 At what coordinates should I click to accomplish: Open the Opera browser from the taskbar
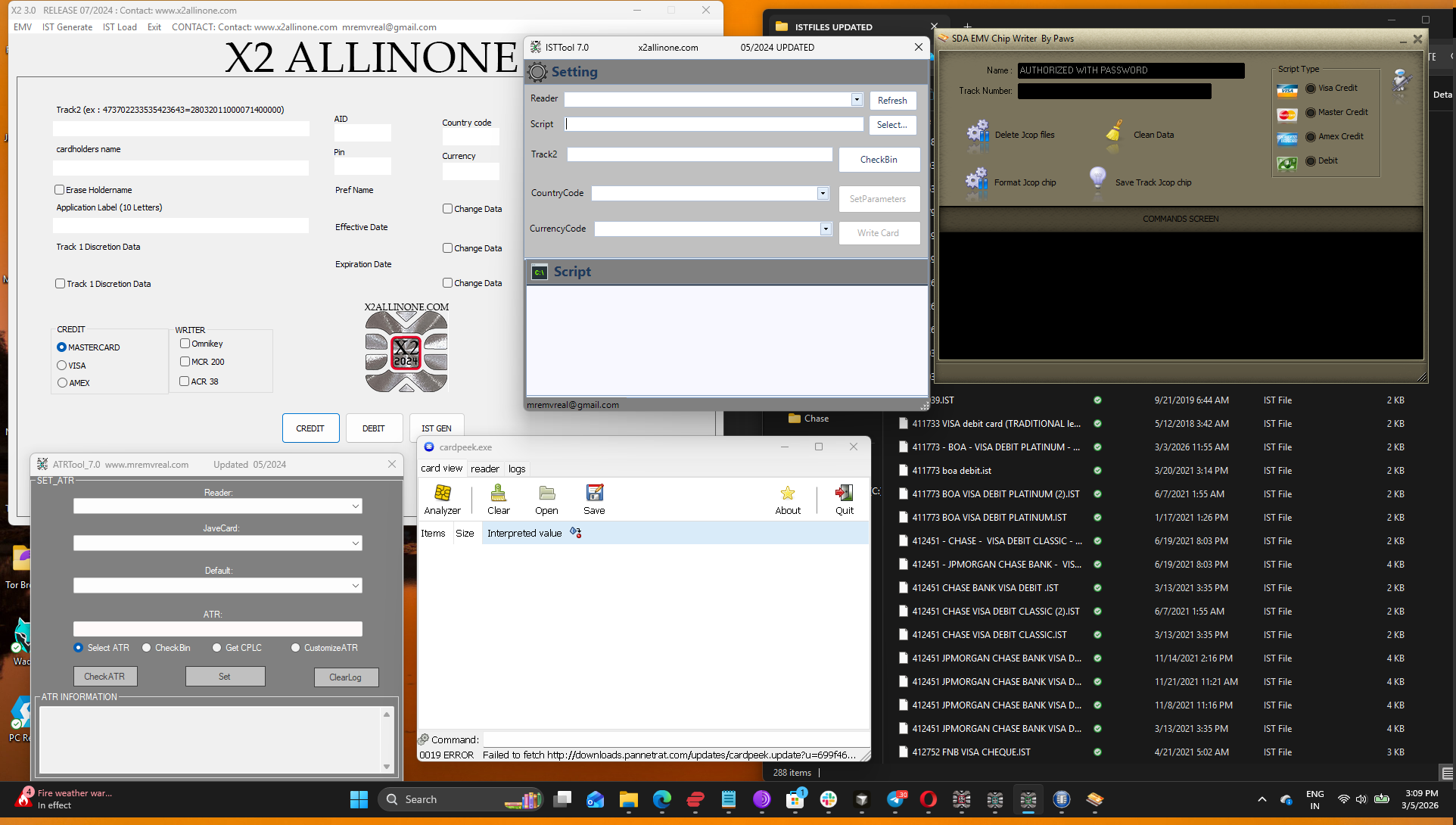tap(929, 799)
